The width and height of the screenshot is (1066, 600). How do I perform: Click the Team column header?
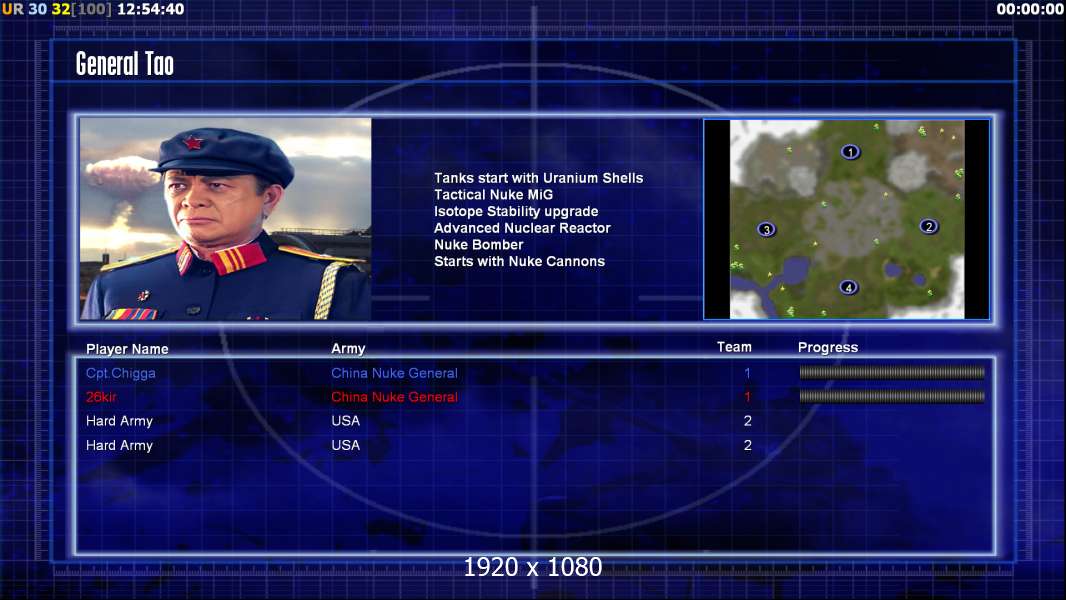tap(734, 347)
